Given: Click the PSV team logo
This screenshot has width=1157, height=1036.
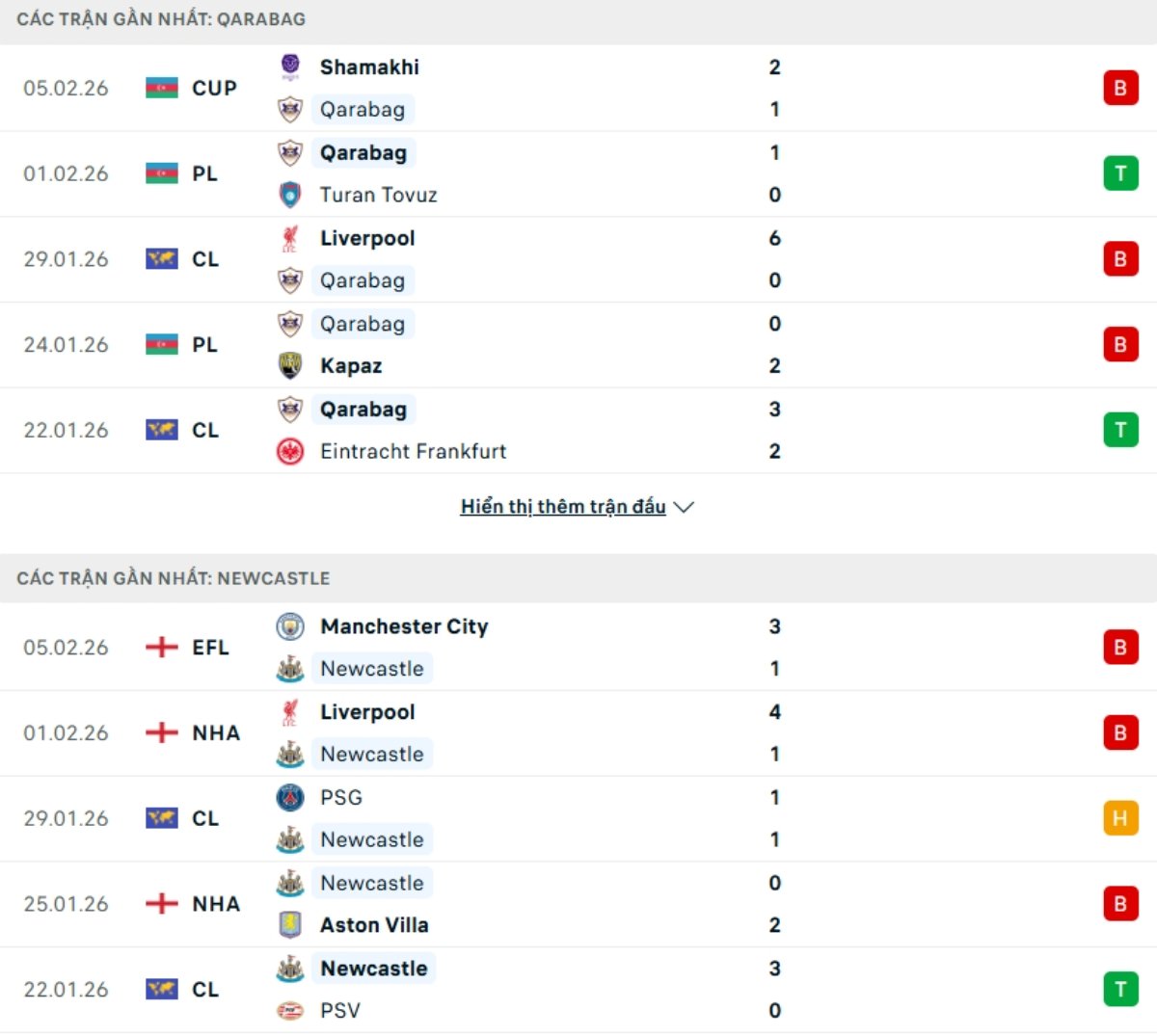Looking at the screenshot, I should click(x=290, y=1011).
